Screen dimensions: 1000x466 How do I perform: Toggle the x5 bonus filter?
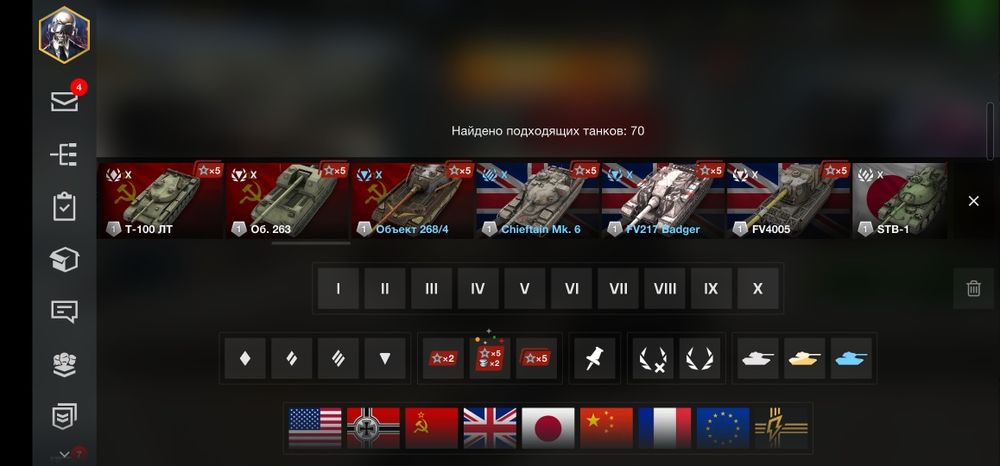click(x=536, y=358)
